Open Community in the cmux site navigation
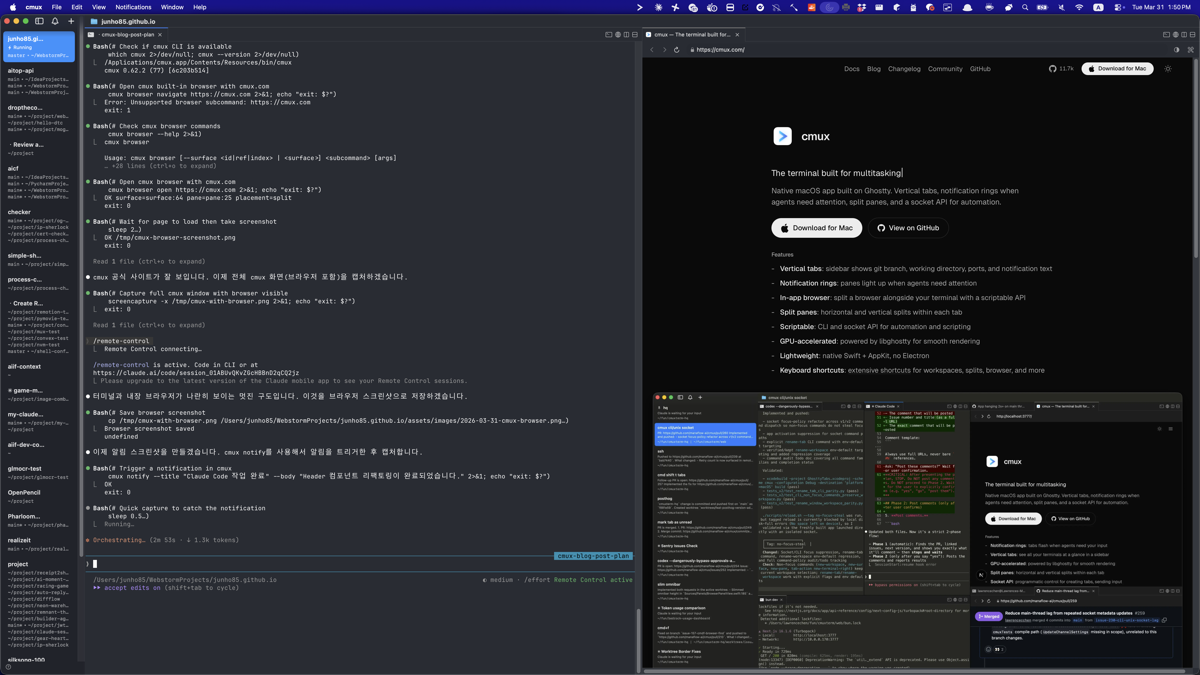This screenshot has width=1200, height=675. point(945,69)
